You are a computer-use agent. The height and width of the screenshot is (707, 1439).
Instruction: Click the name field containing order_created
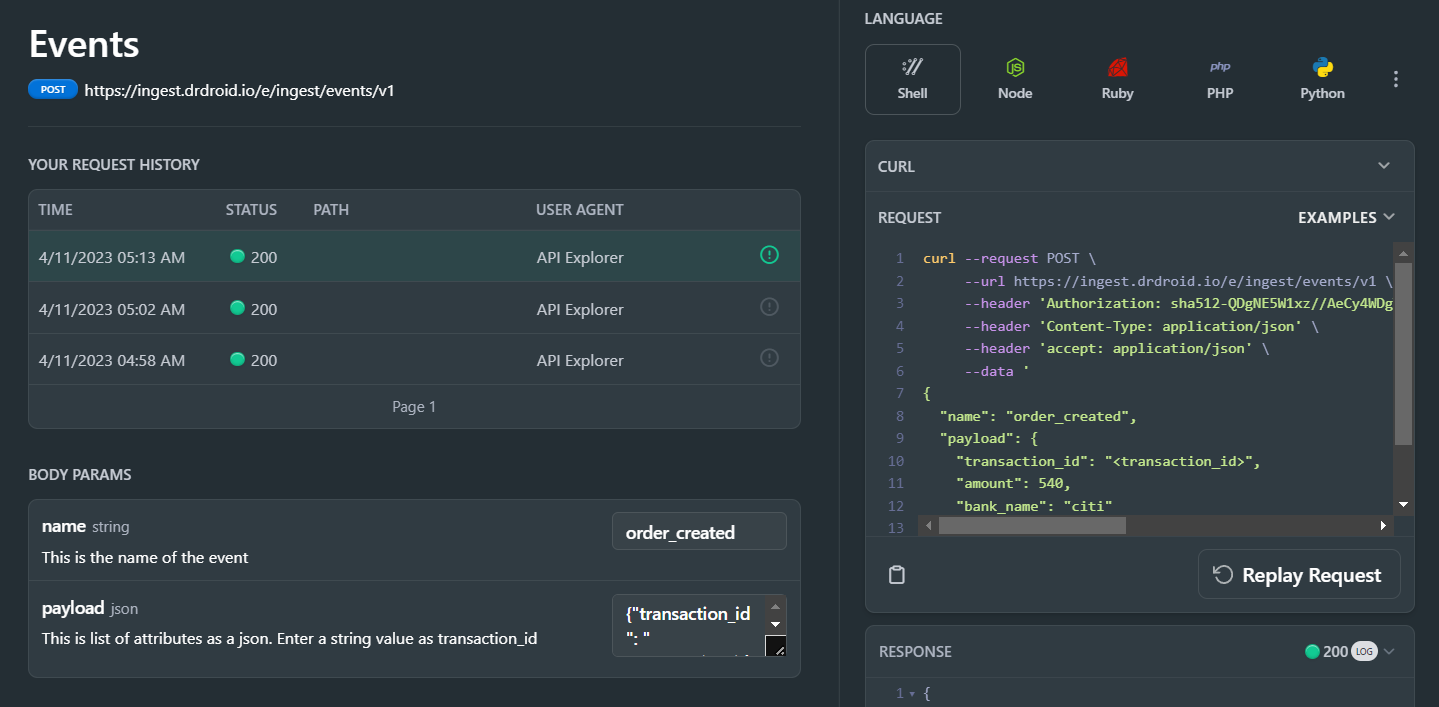click(699, 532)
